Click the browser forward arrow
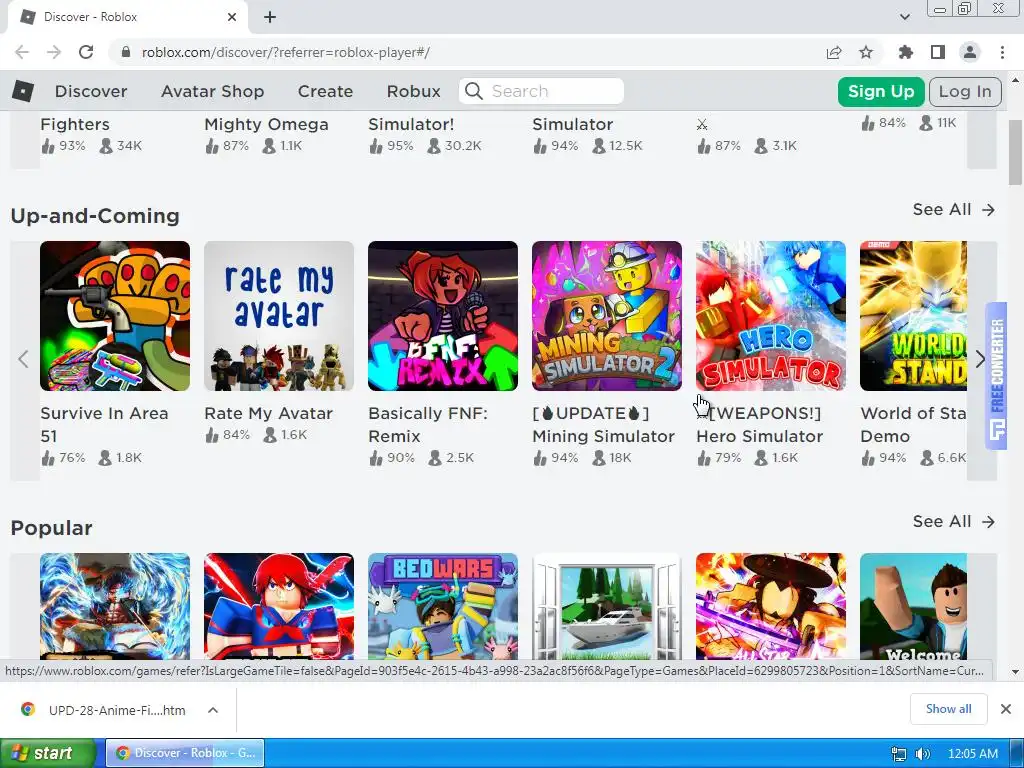Viewport: 1024px width, 768px height. click(54, 52)
